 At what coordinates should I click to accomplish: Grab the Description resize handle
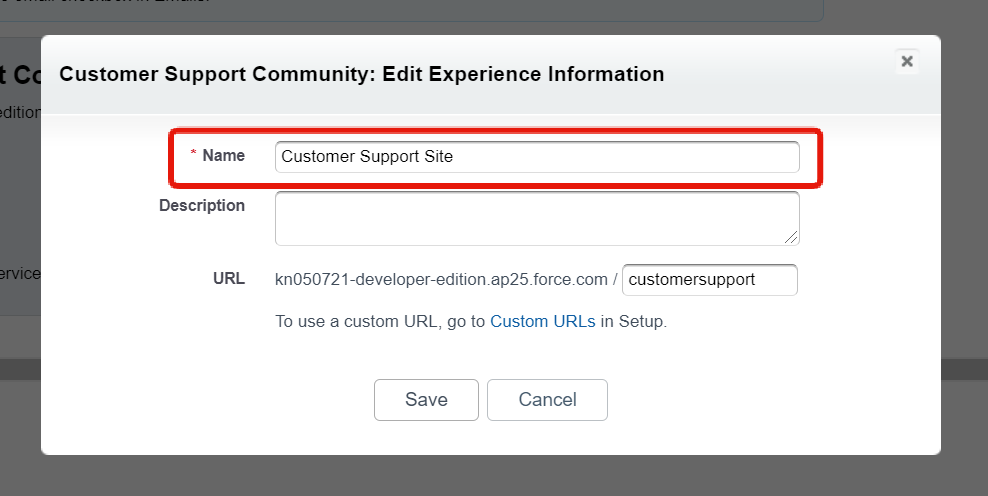(x=791, y=237)
